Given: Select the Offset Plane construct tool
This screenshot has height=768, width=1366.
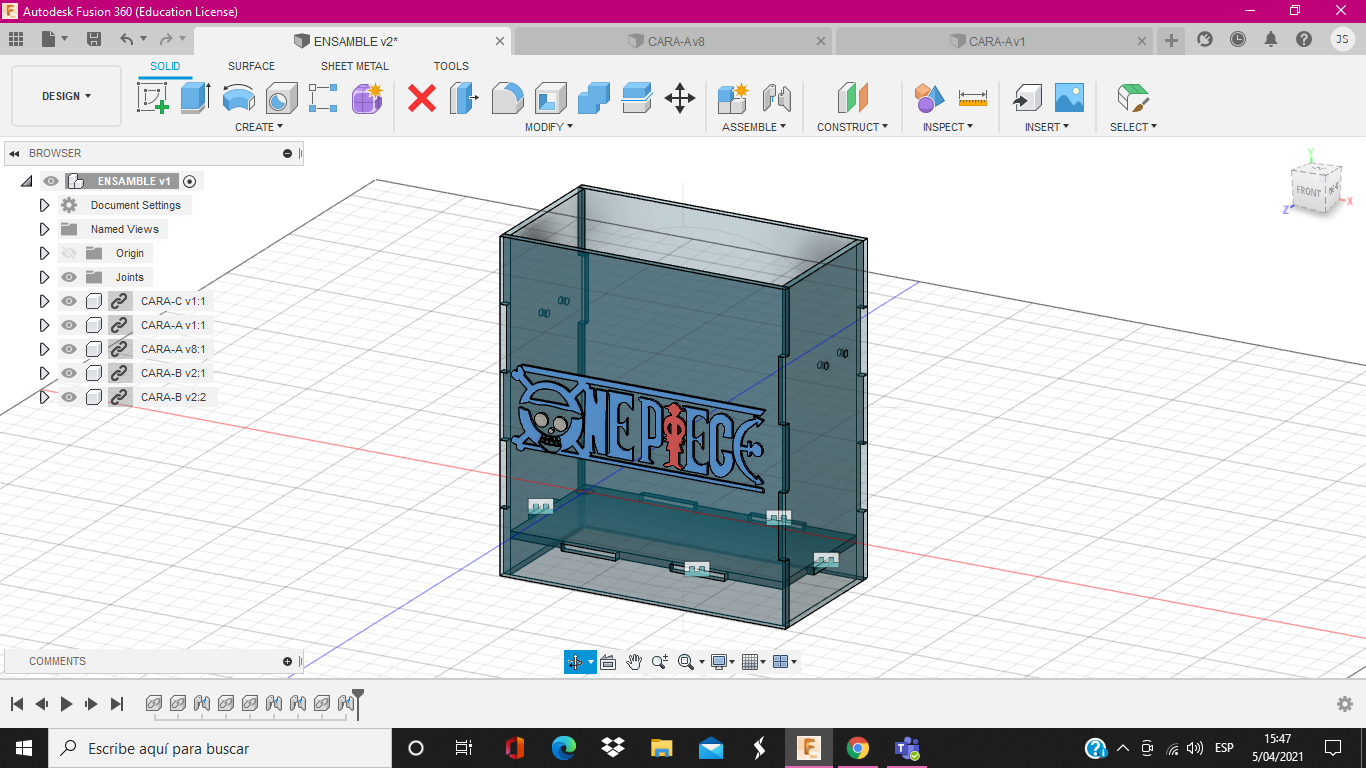Looking at the screenshot, I should tap(852, 98).
